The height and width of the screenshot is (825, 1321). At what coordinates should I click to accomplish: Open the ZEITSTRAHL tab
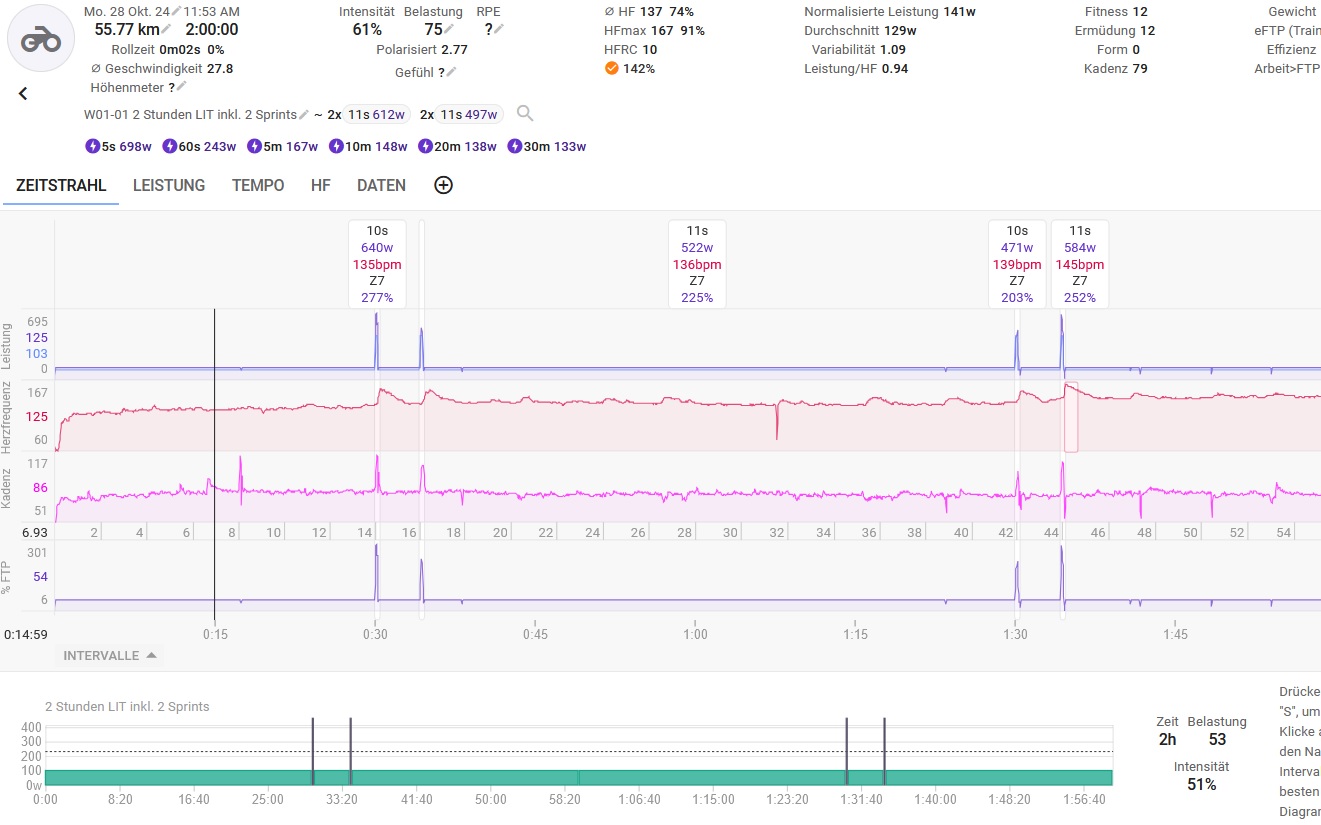point(61,185)
